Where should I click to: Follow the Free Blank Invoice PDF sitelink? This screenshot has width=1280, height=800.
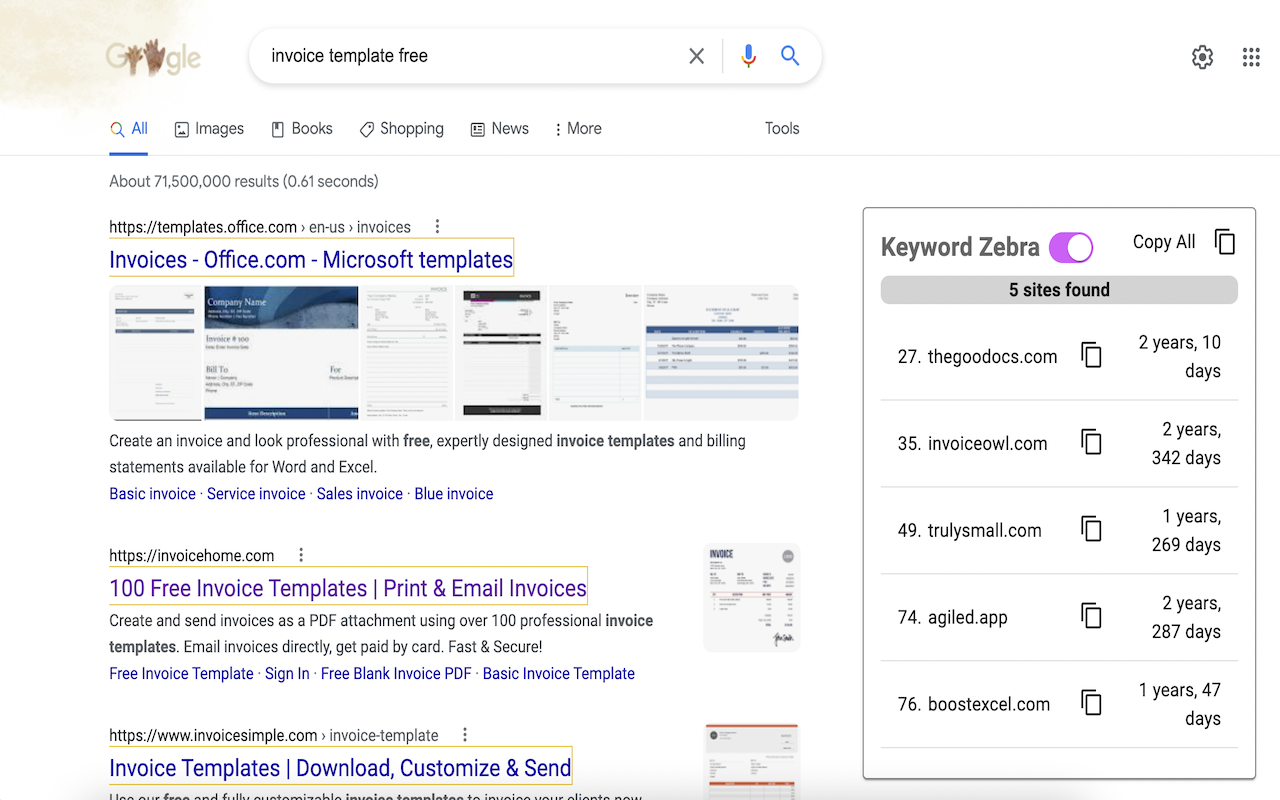coord(396,674)
